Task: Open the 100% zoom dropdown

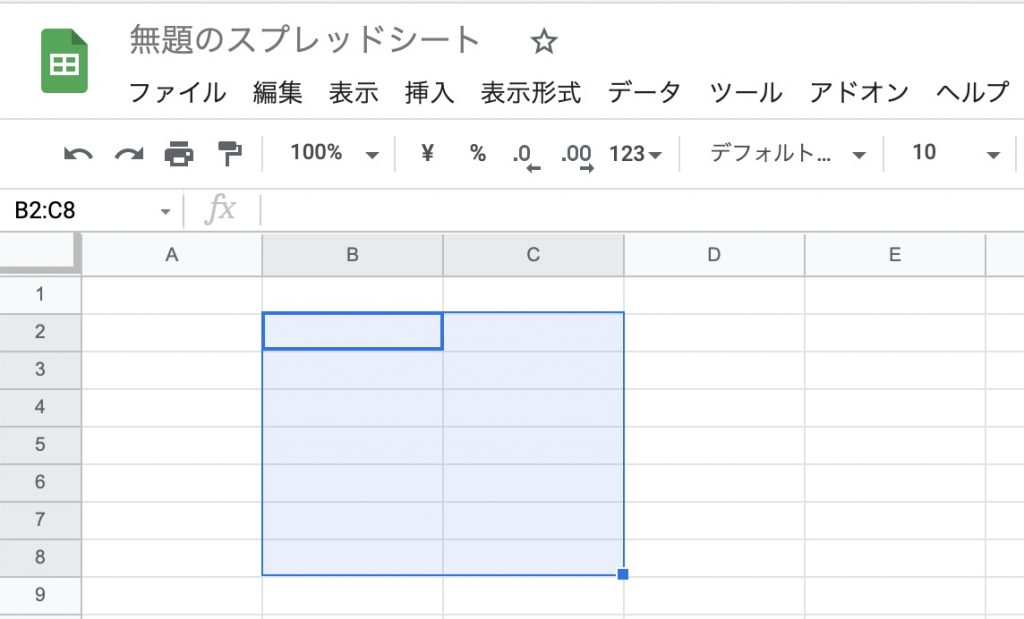Action: point(334,153)
